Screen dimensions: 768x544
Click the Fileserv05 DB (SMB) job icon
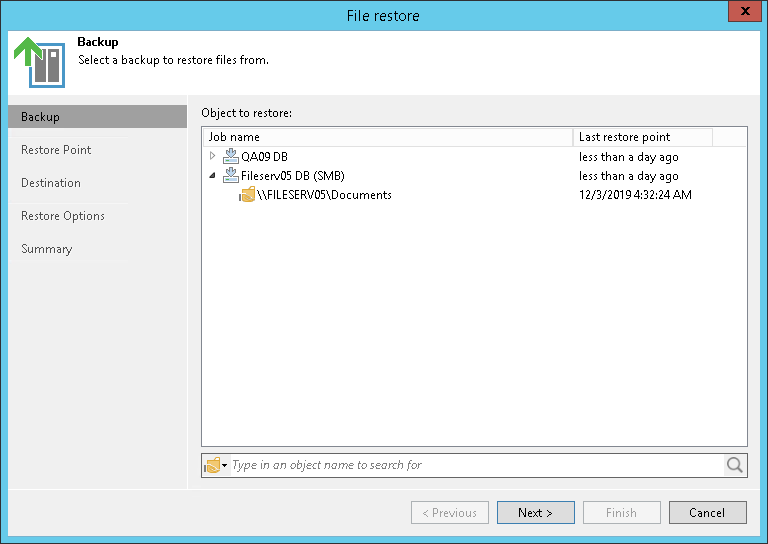(231, 175)
